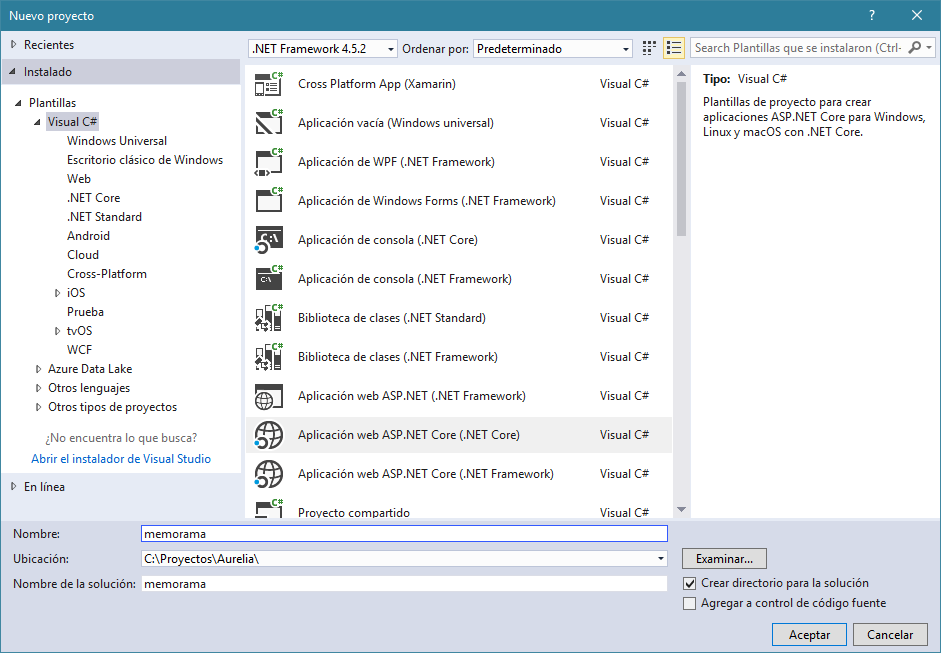This screenshot has width=941, height=653.
Task: Switch to small icons grid view
Action: (649, 48)
